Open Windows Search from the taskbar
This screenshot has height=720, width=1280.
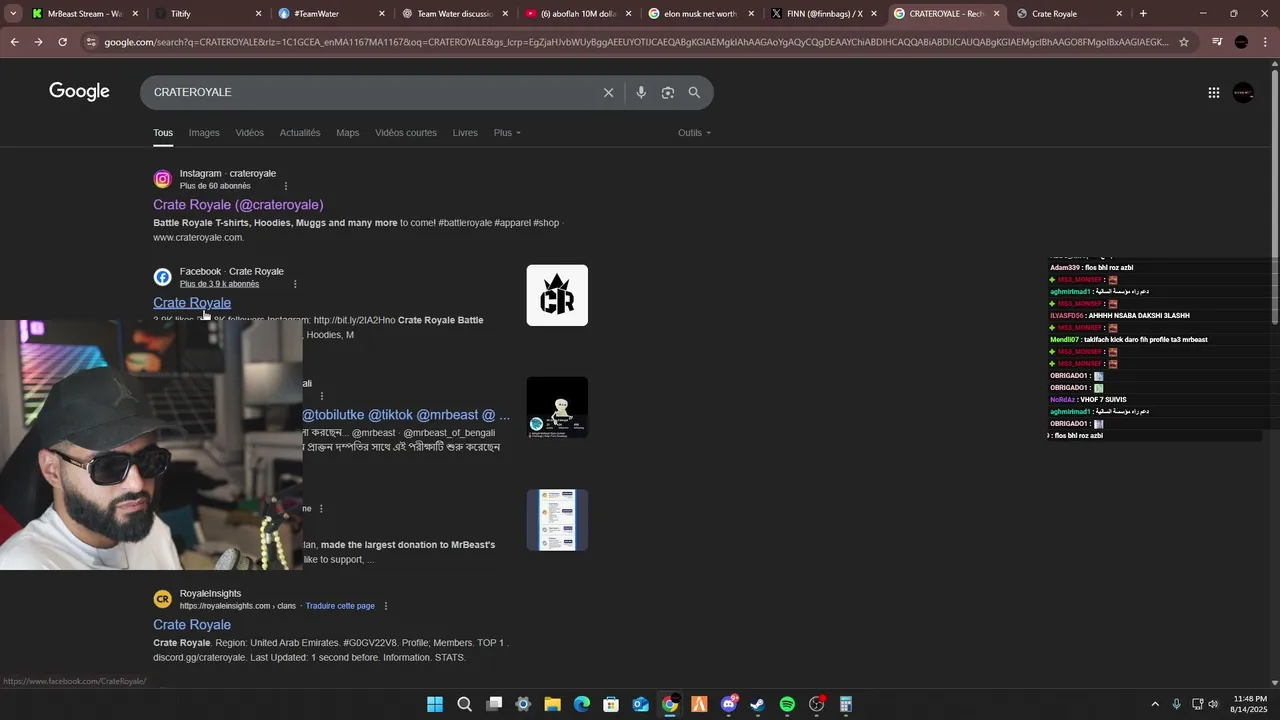click(464, 704)
